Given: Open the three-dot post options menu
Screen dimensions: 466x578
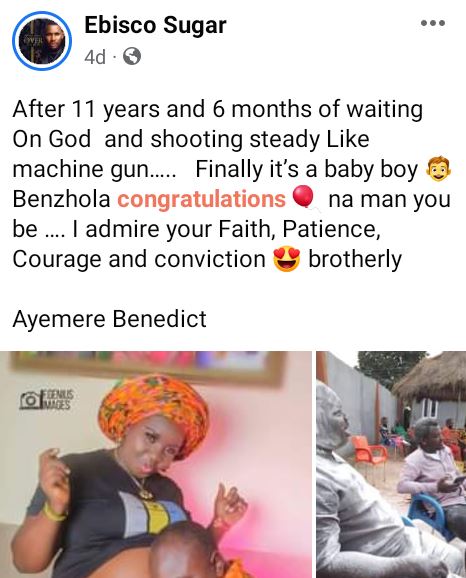Looking at the screenshot, I should (433, 23).
